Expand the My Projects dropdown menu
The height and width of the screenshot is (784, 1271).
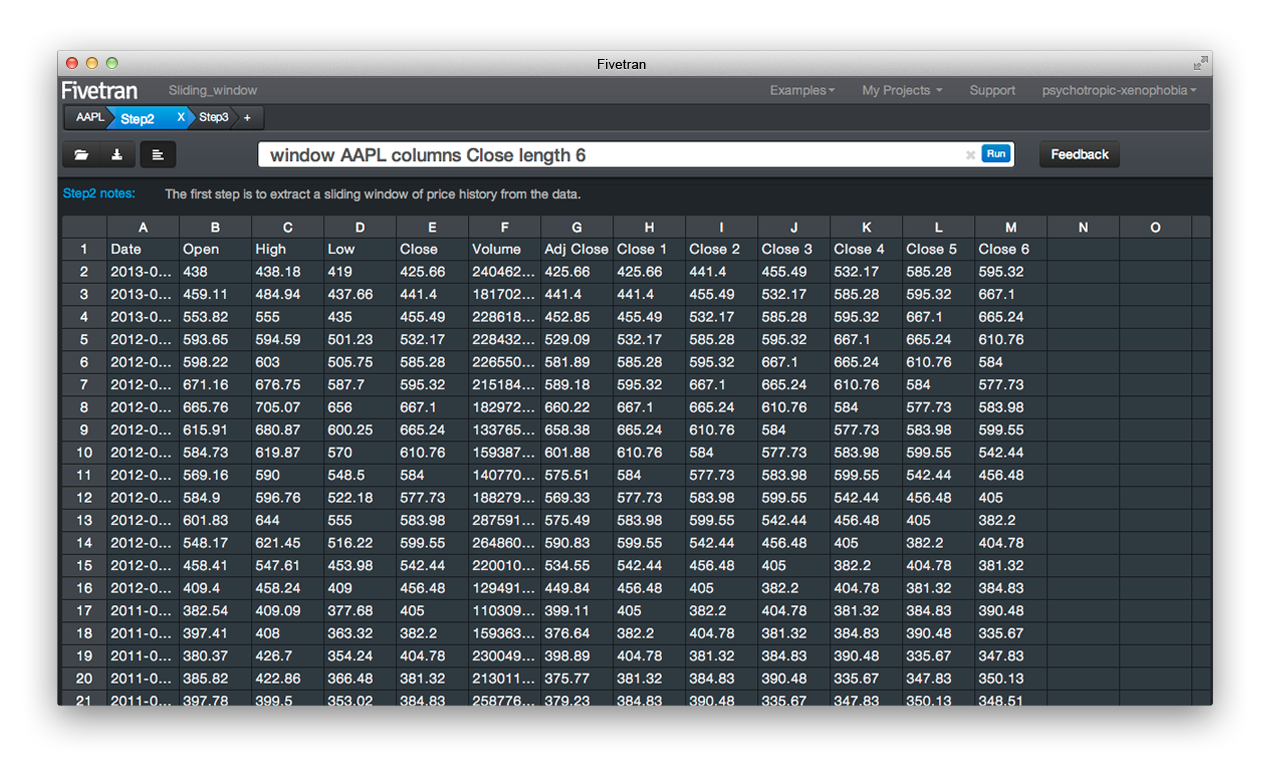[902, 90]
